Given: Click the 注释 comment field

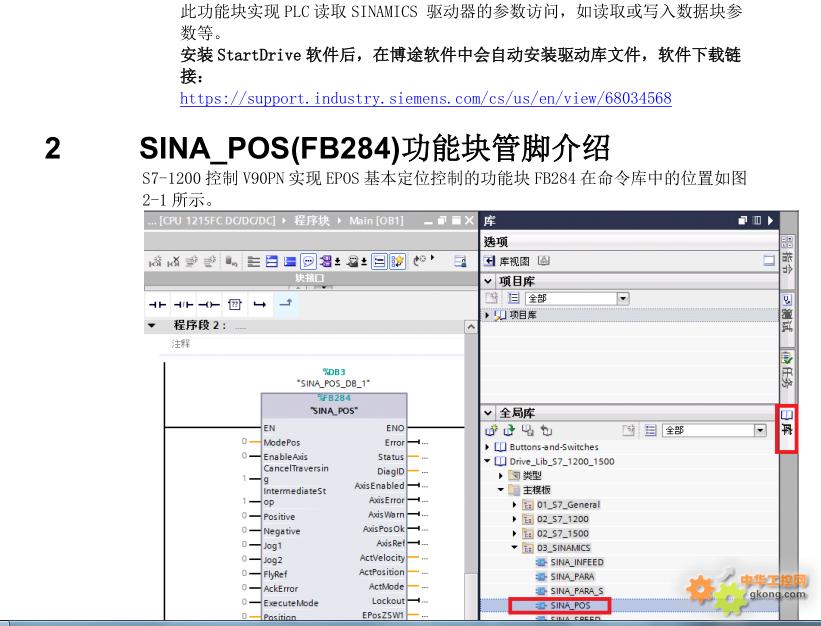Looking at the screenshot, I should 181,344.
